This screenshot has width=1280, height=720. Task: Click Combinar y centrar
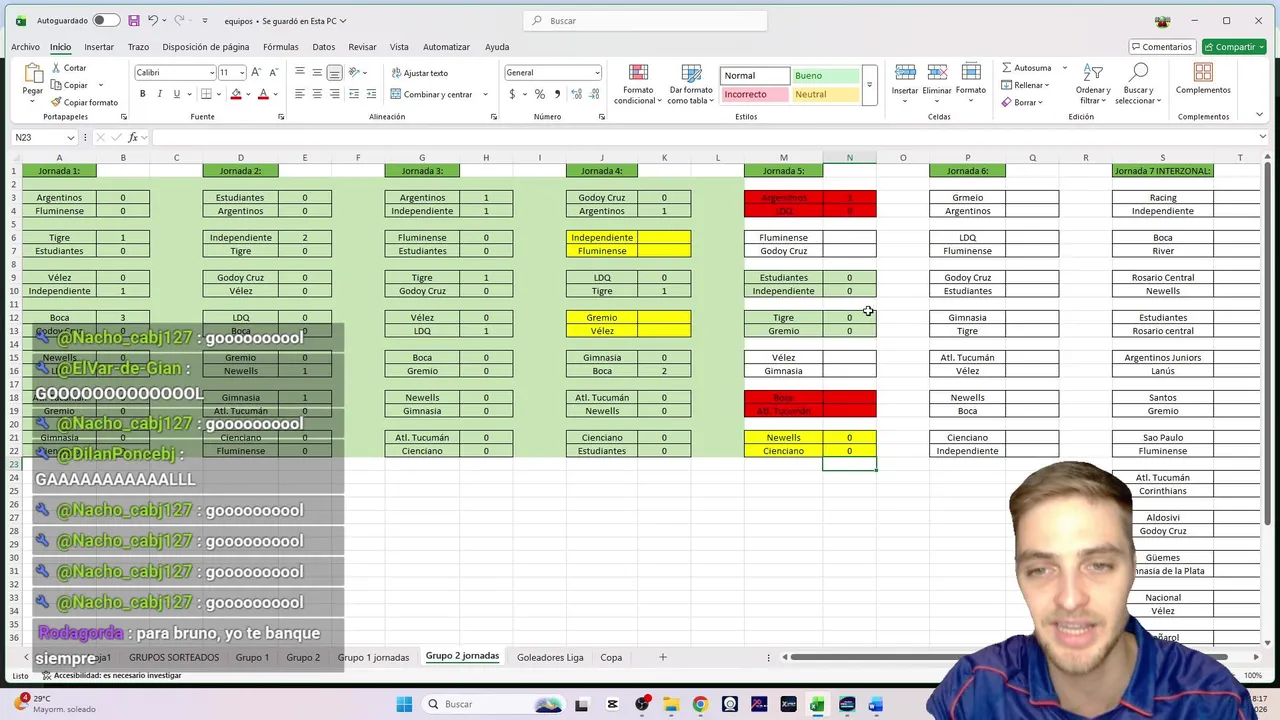[x=431, y=94]
